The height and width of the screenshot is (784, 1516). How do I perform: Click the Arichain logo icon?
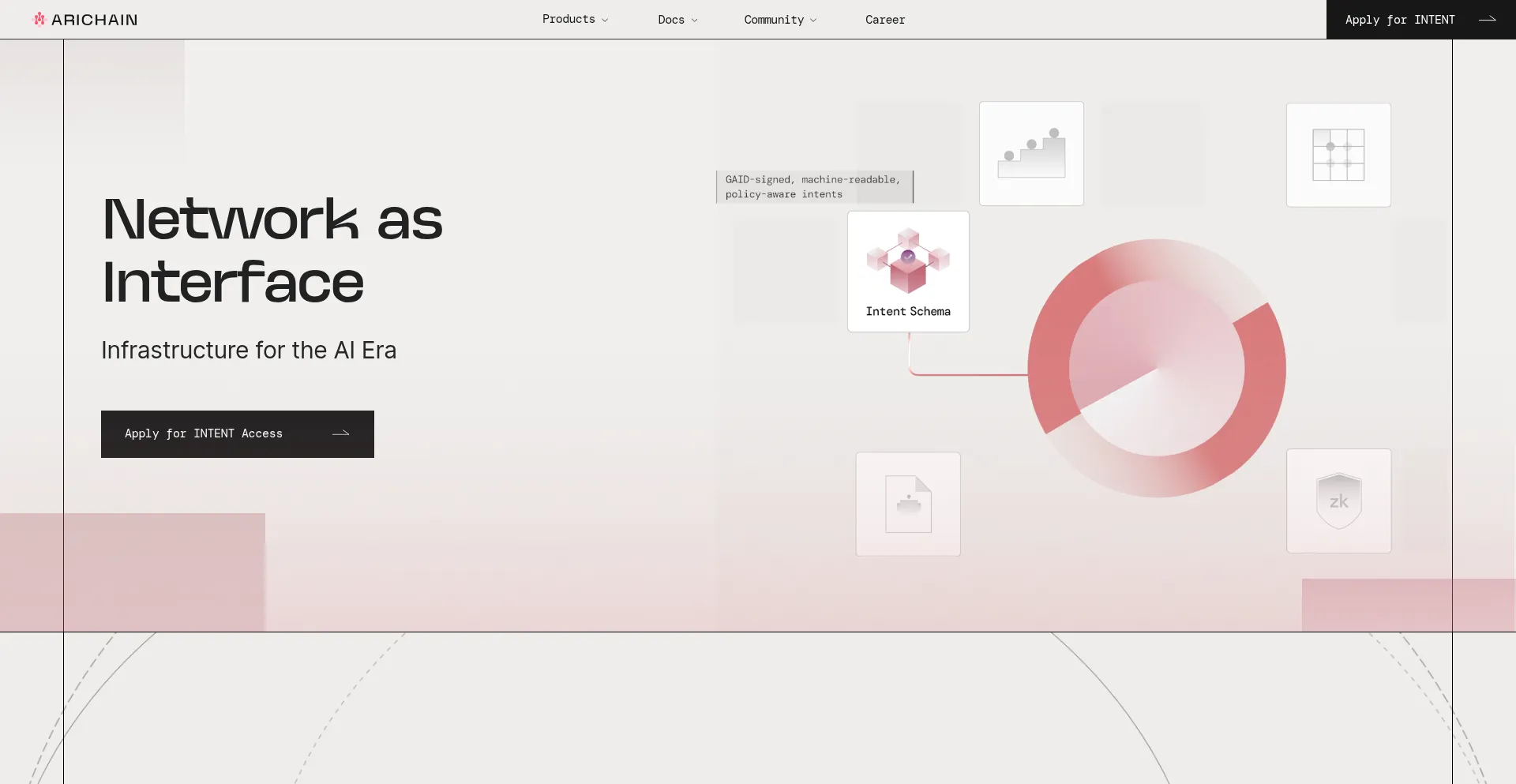coord(39,19)
